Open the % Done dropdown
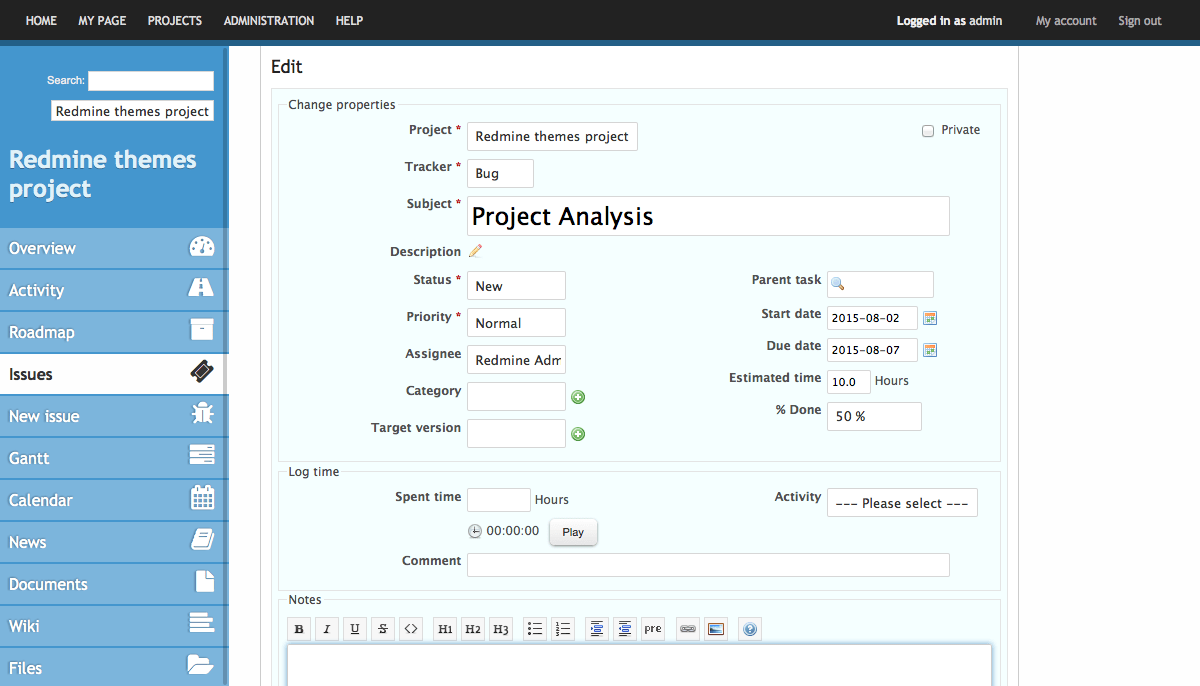This screenshot has height=686, width=1200. 874,416
